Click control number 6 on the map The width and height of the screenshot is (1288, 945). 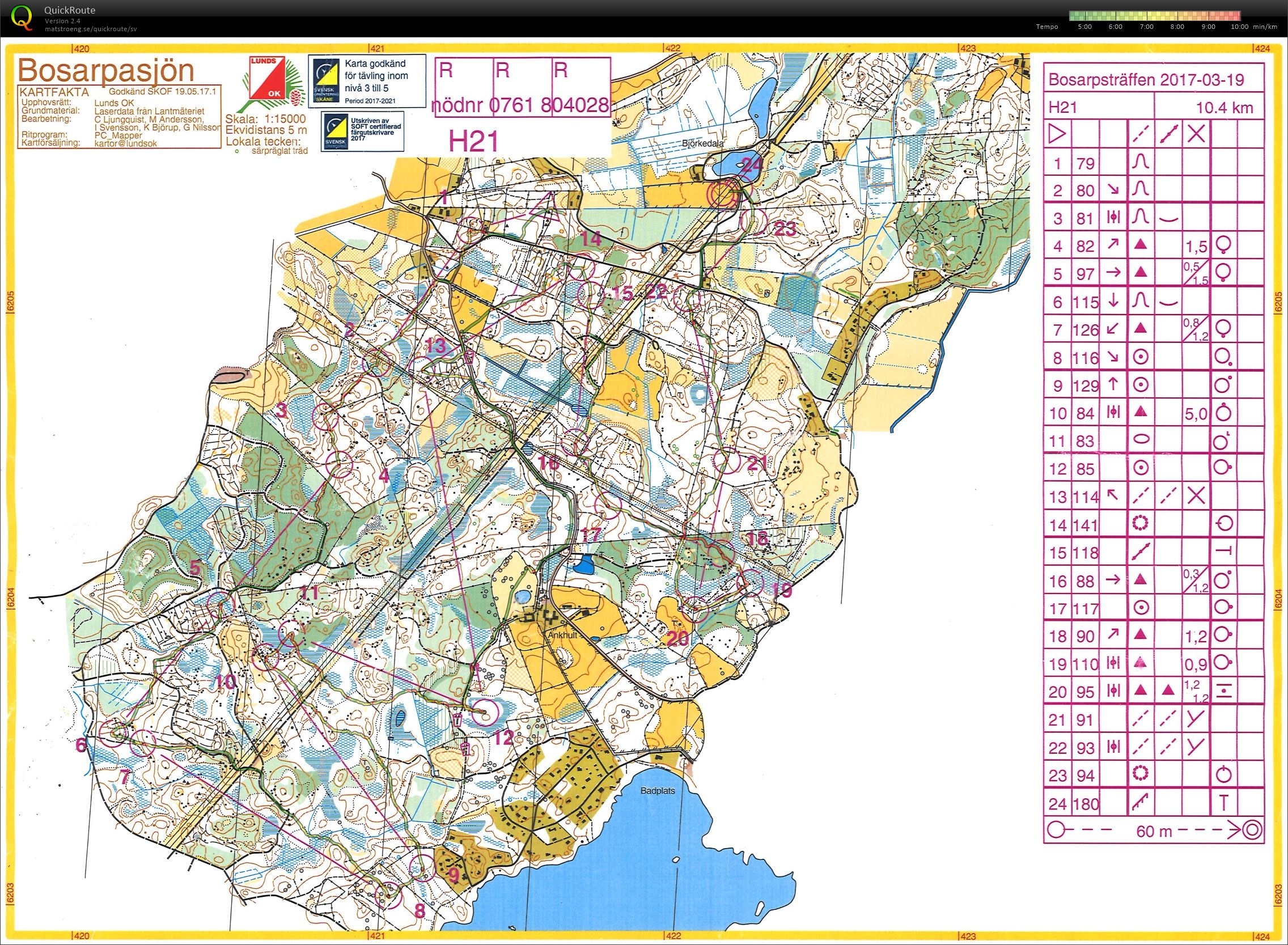pyautogui.click(x=81, y=745)
